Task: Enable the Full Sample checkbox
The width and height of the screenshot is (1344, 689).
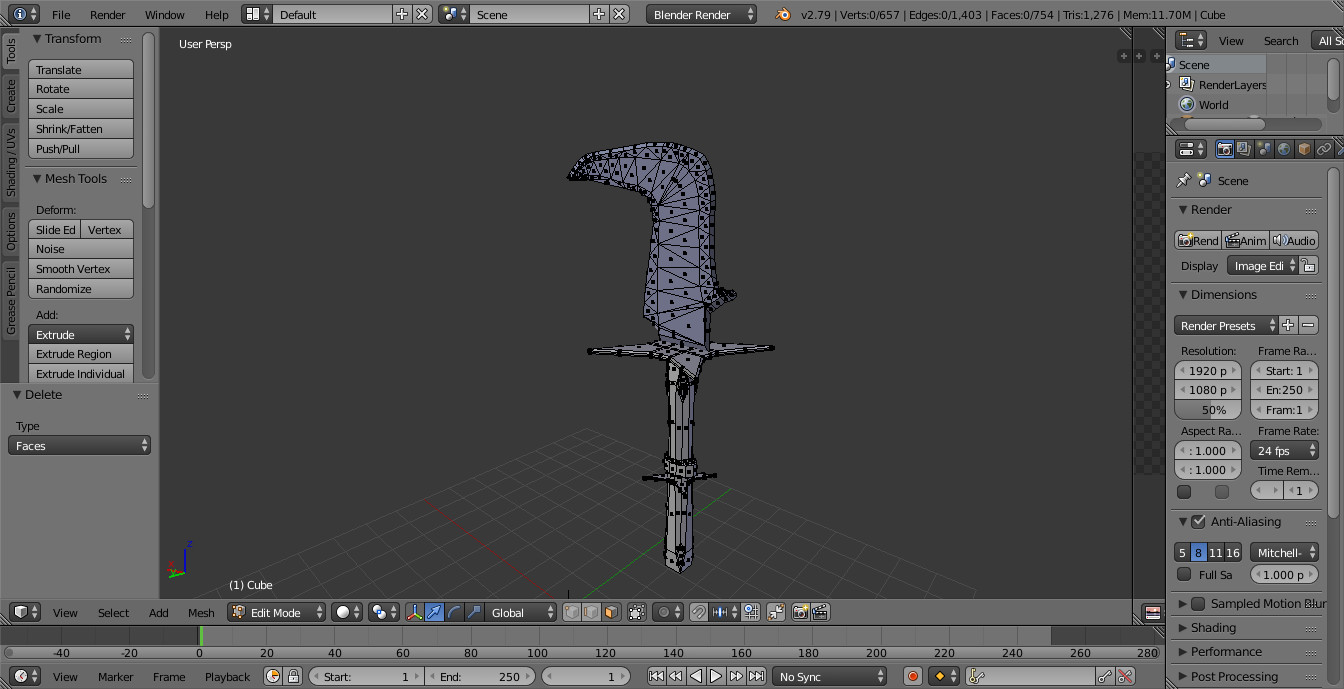Action: (x=1184, y=575)
